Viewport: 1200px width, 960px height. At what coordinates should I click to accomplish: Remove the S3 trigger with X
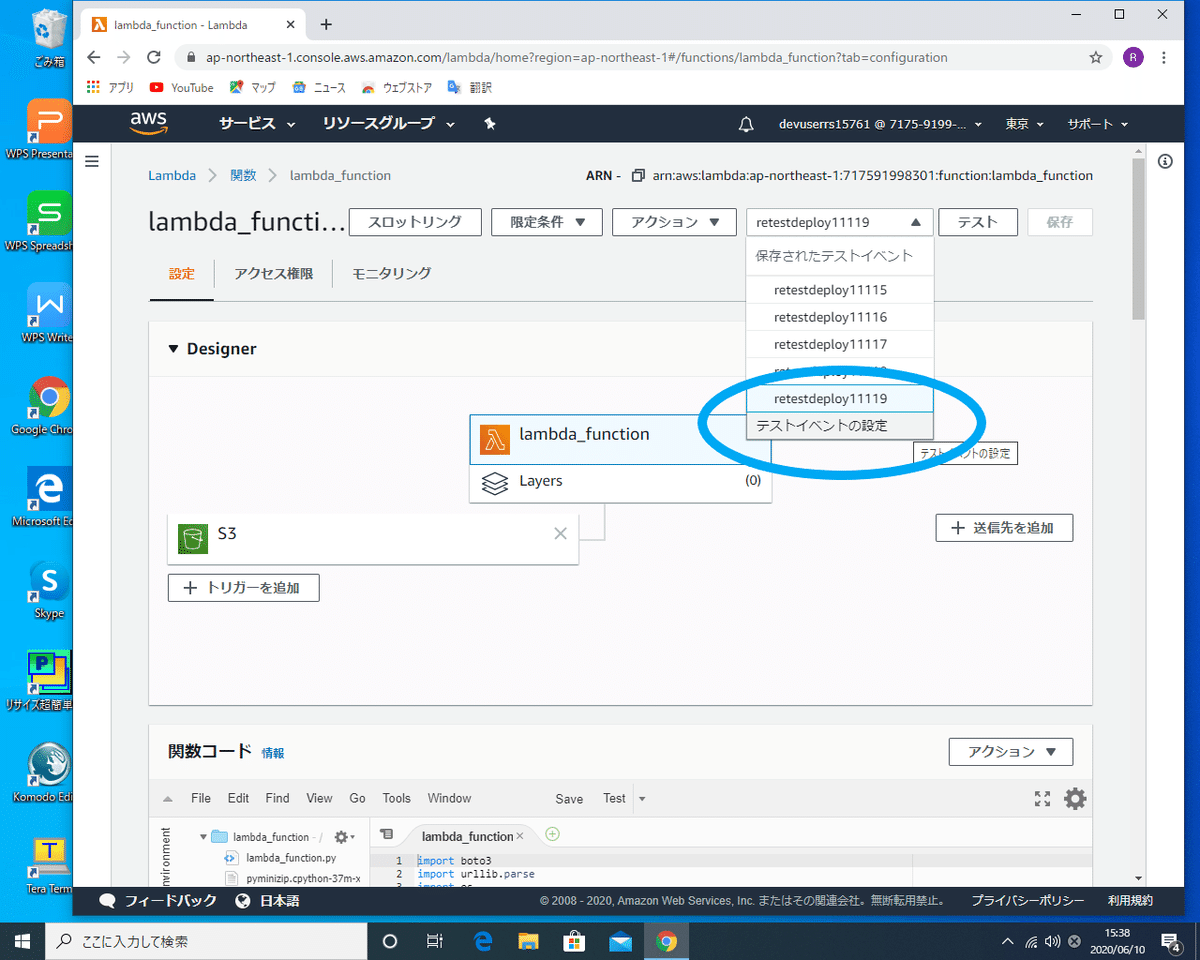(560, 533)
